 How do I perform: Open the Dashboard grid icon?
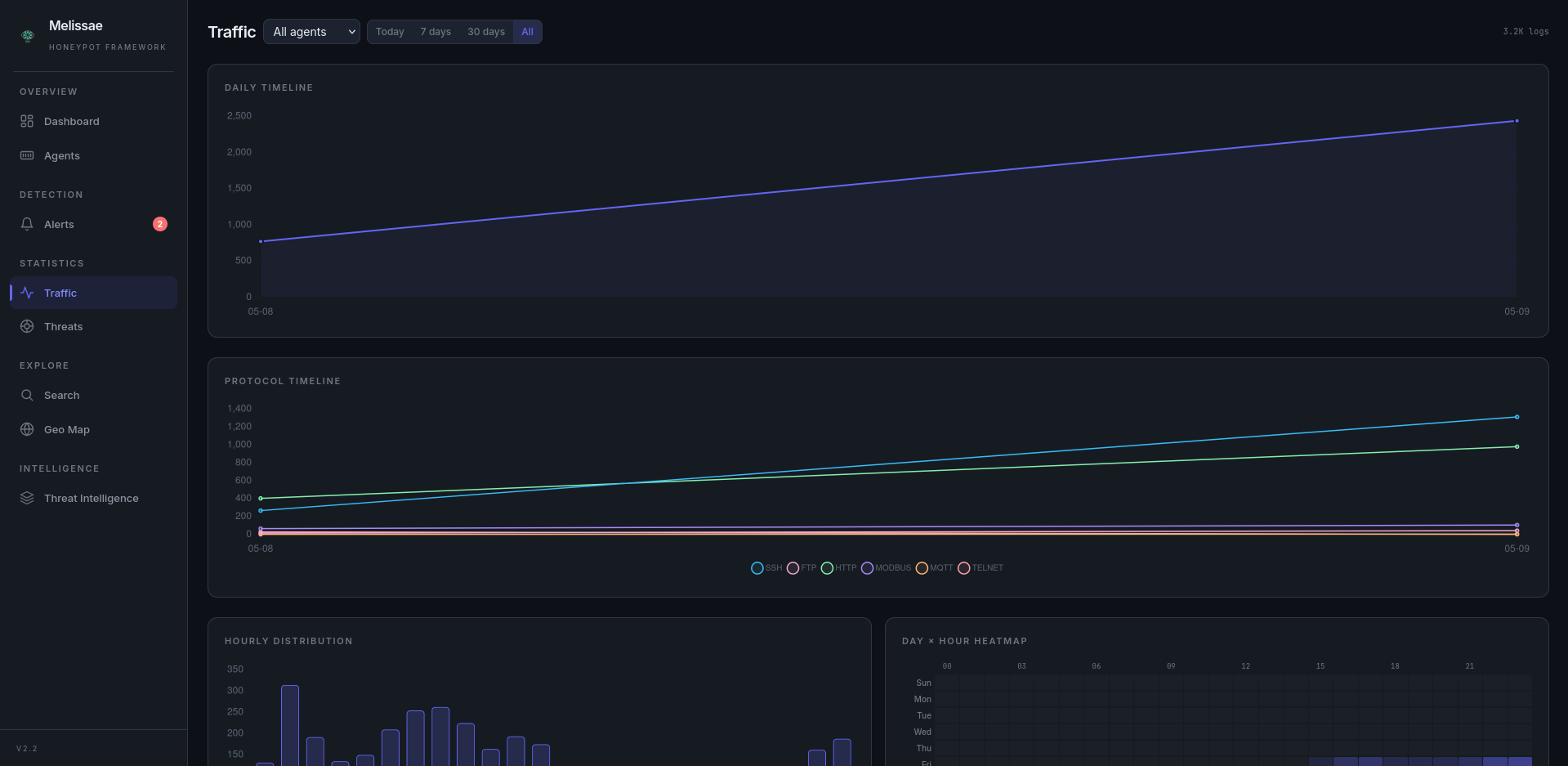[x=27, y=121]
